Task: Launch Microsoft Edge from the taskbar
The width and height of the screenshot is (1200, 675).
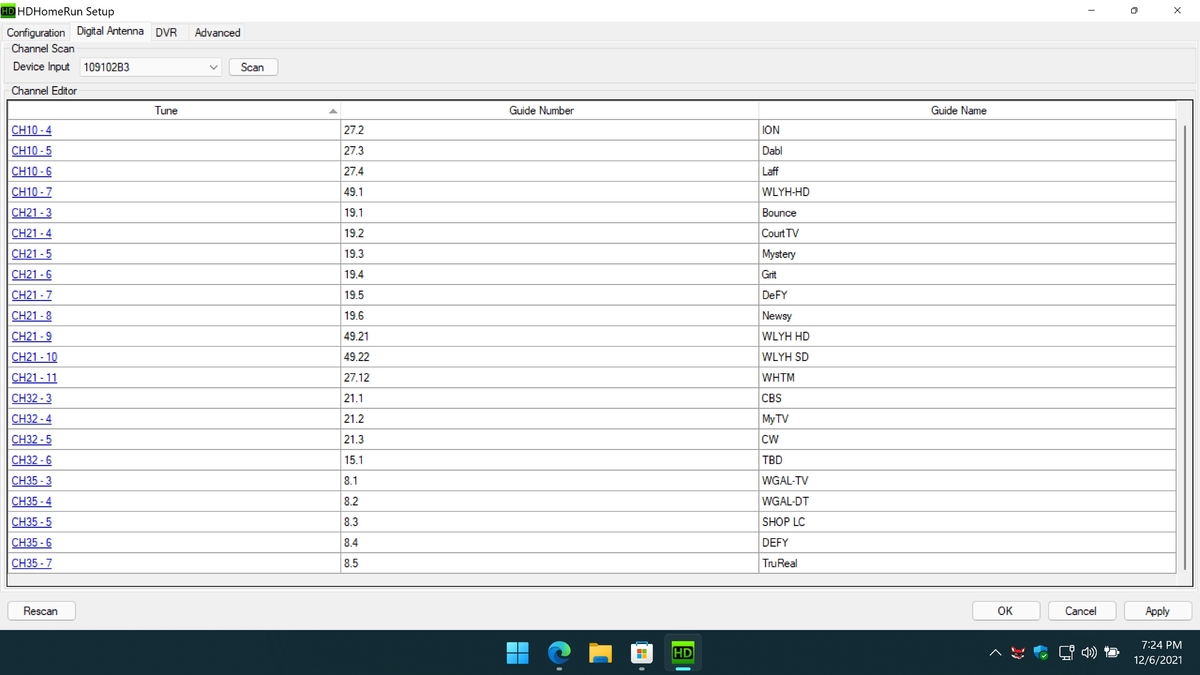Action: (559, 653)
